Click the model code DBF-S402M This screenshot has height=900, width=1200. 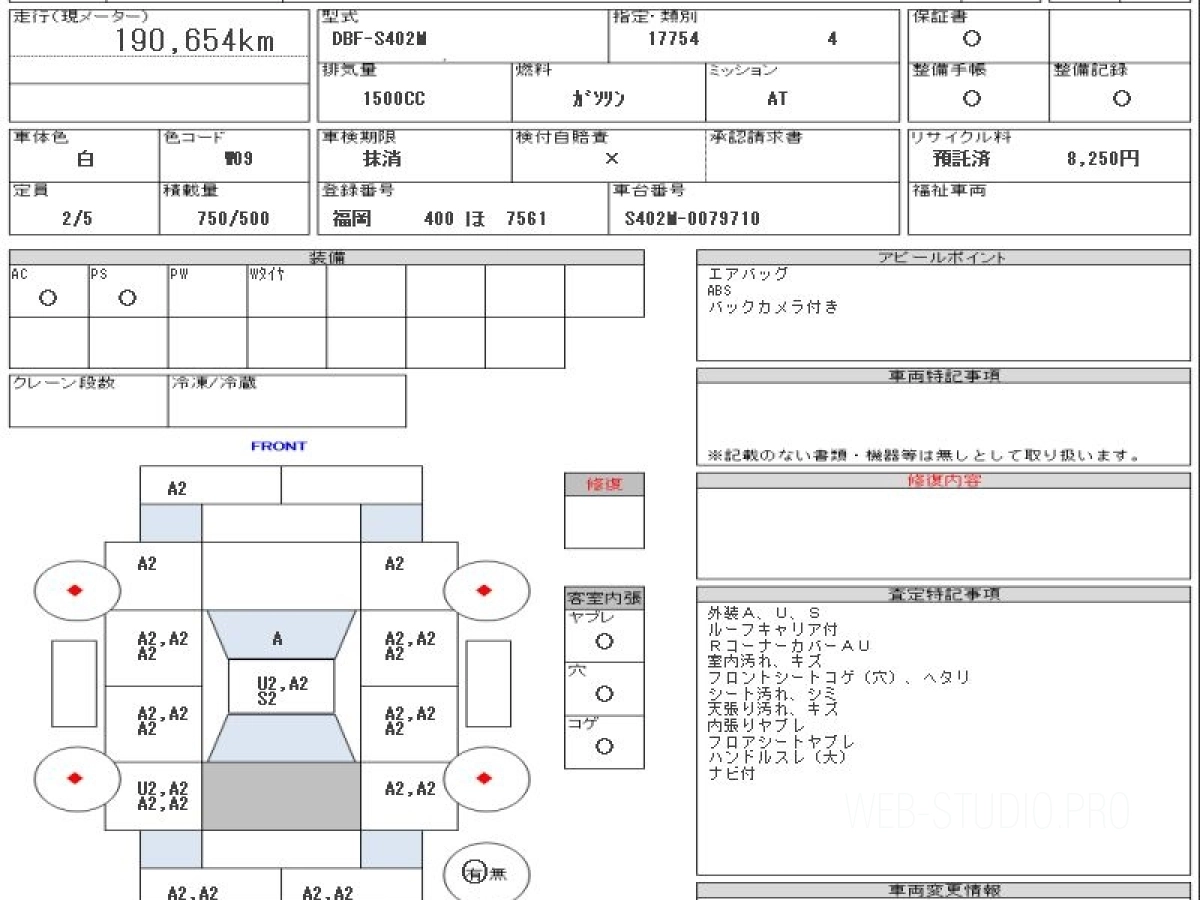coord(379,39)
